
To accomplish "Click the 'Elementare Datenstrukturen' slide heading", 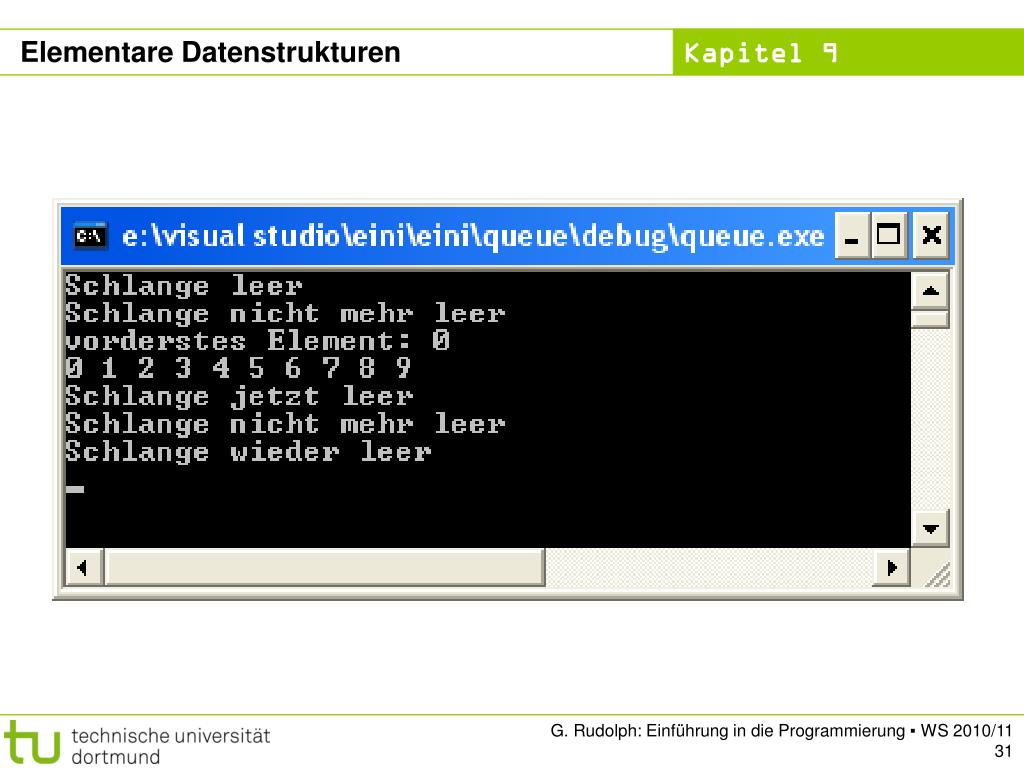I will (210, 52).
